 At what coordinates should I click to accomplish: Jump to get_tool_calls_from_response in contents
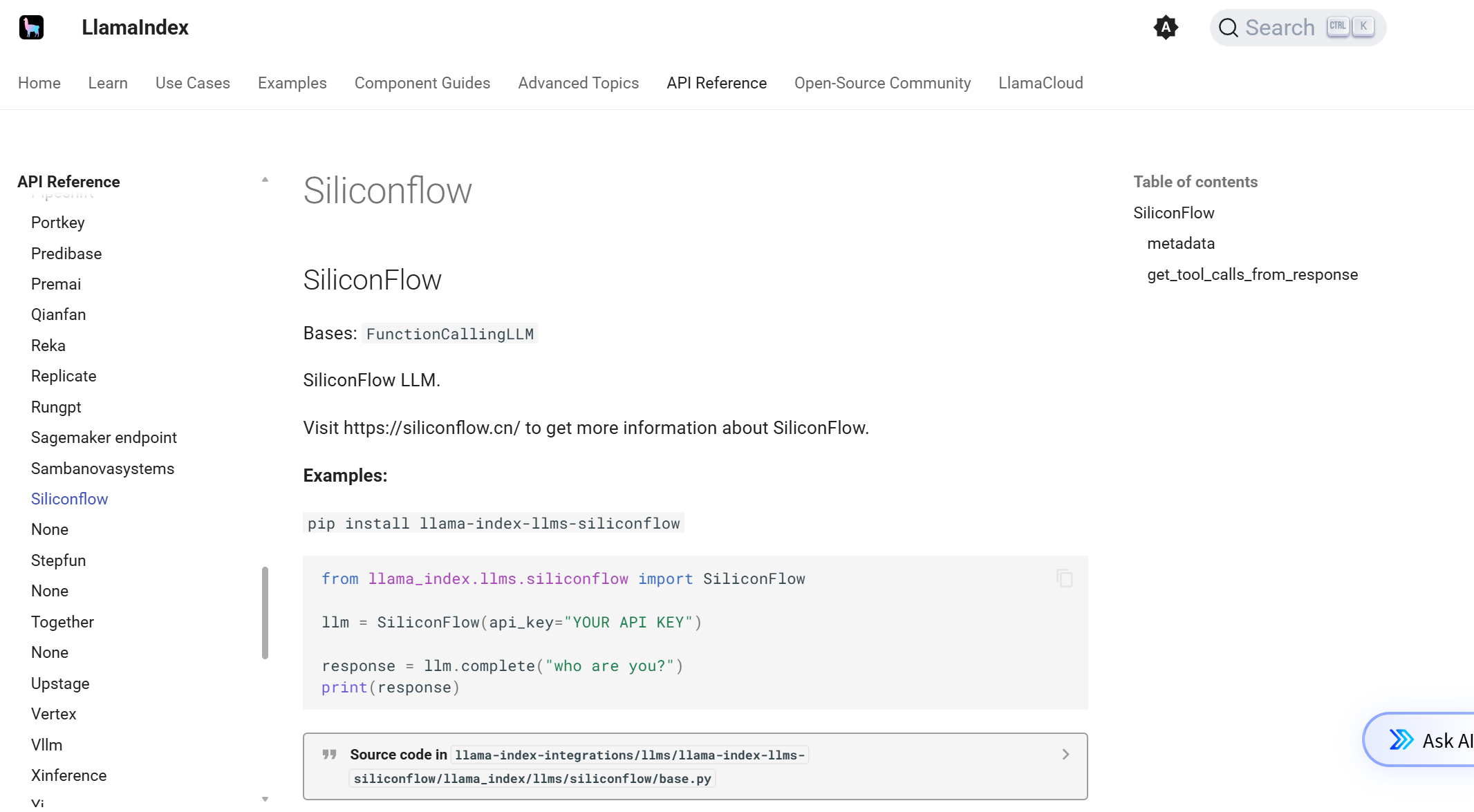pos(1252,274)
